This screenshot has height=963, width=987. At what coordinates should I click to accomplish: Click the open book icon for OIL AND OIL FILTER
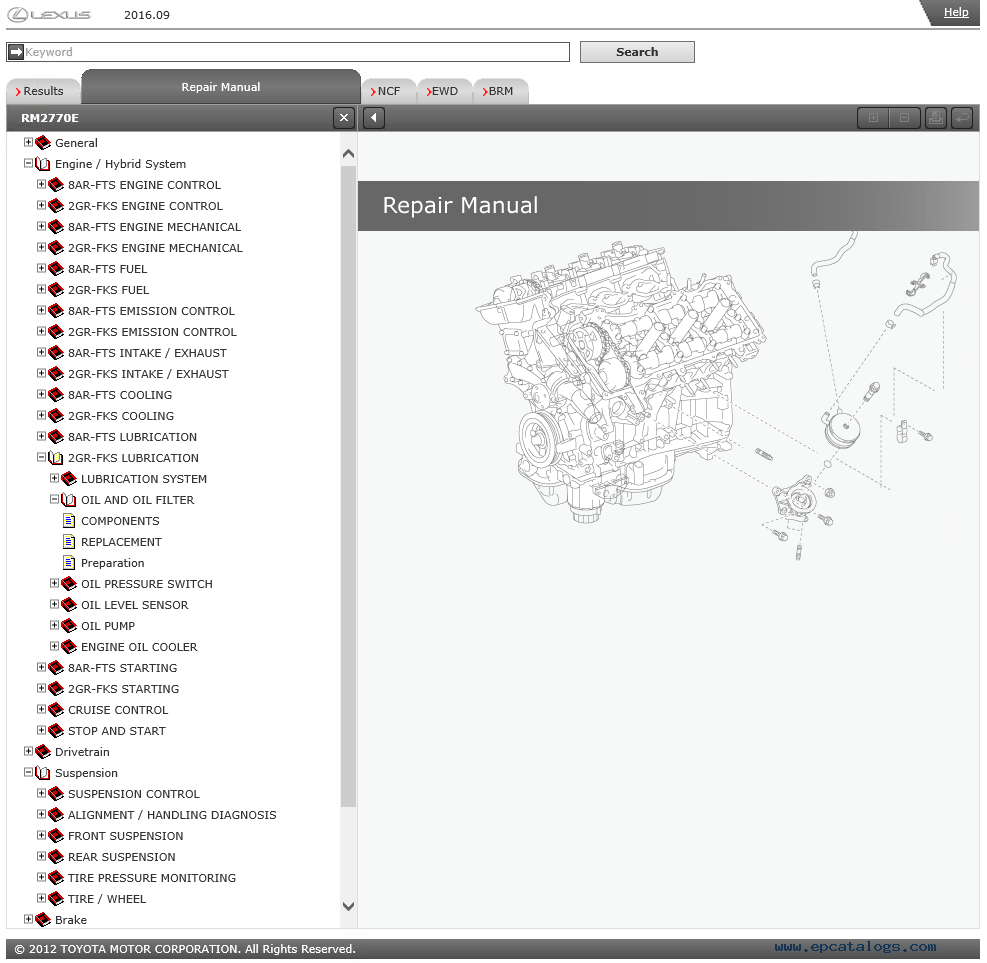tap(69, 500)
